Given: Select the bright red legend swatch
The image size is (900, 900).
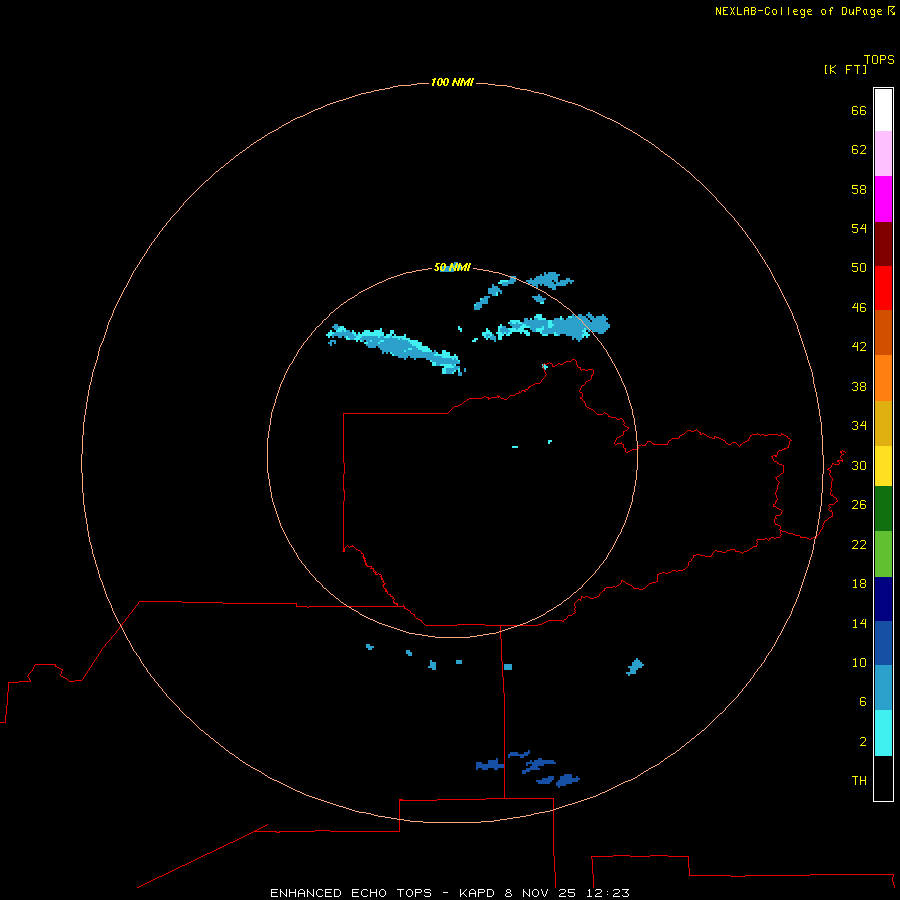Looking at the screenshot, I should click(883, 288).
